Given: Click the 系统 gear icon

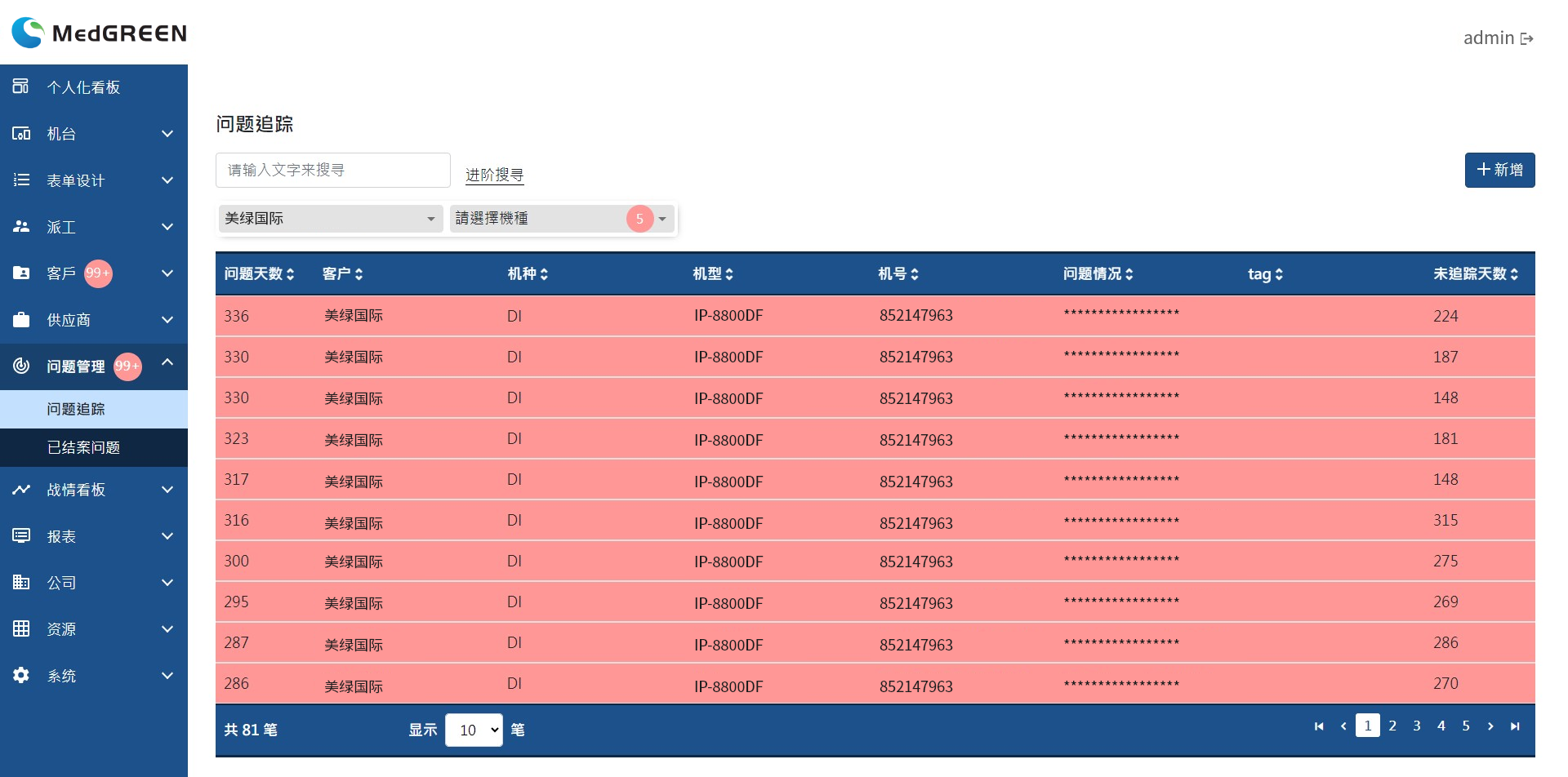Looking at the screenshot, I should pyautogui.click(x=21, y=675).
